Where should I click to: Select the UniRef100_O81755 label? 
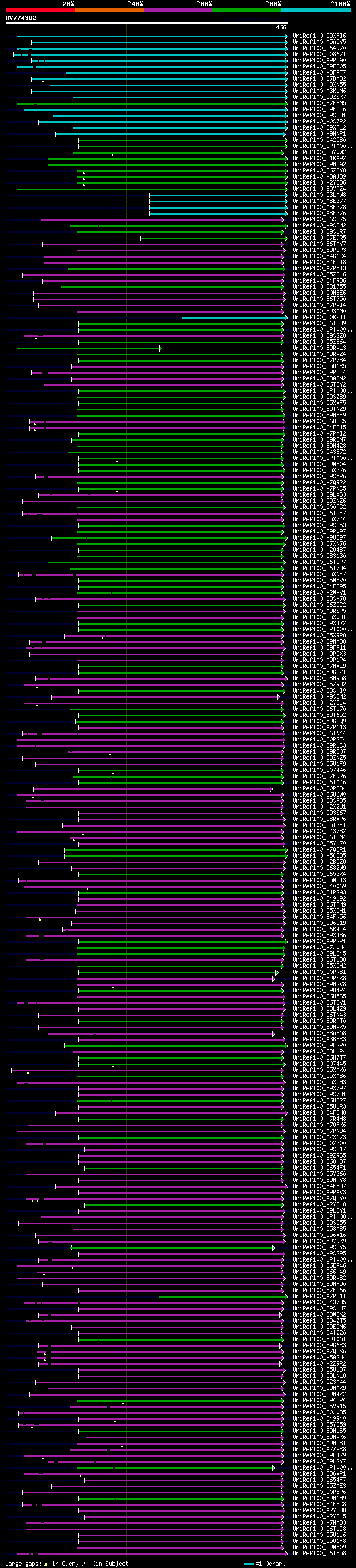(x=319, y=286)
